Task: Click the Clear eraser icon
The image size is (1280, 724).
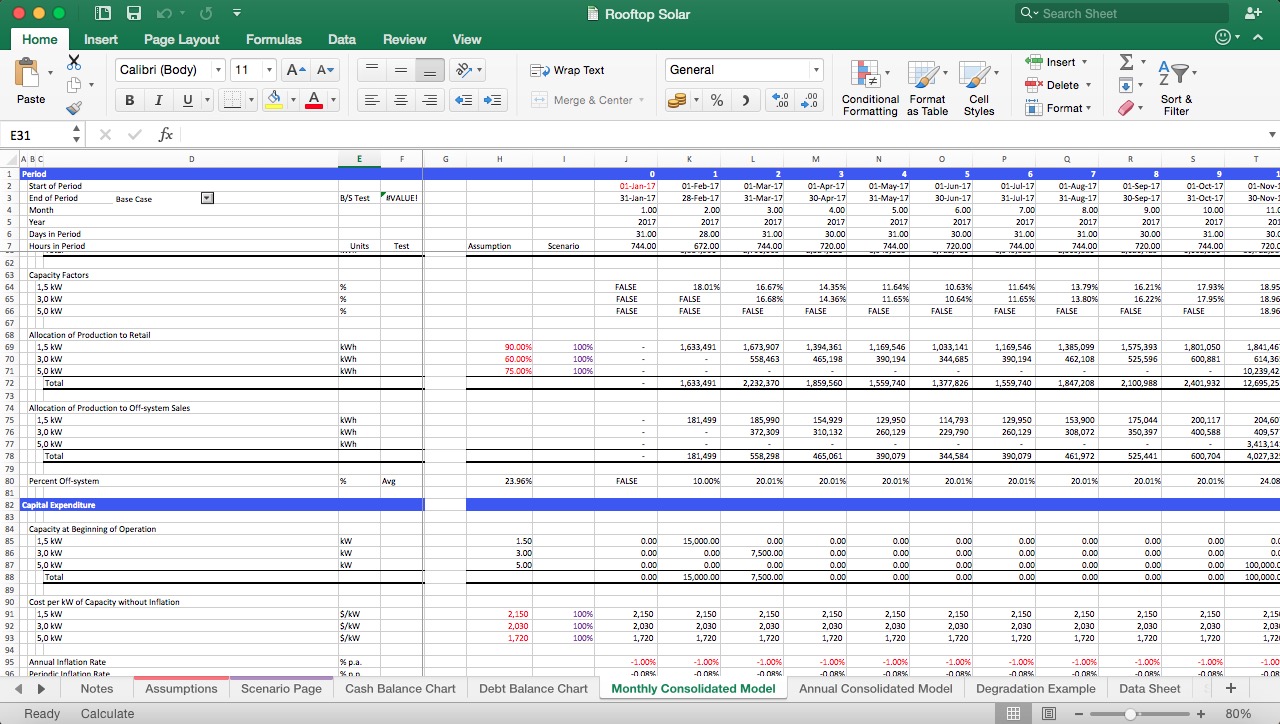Action: pyautogui.click(x=1126, y=108)
